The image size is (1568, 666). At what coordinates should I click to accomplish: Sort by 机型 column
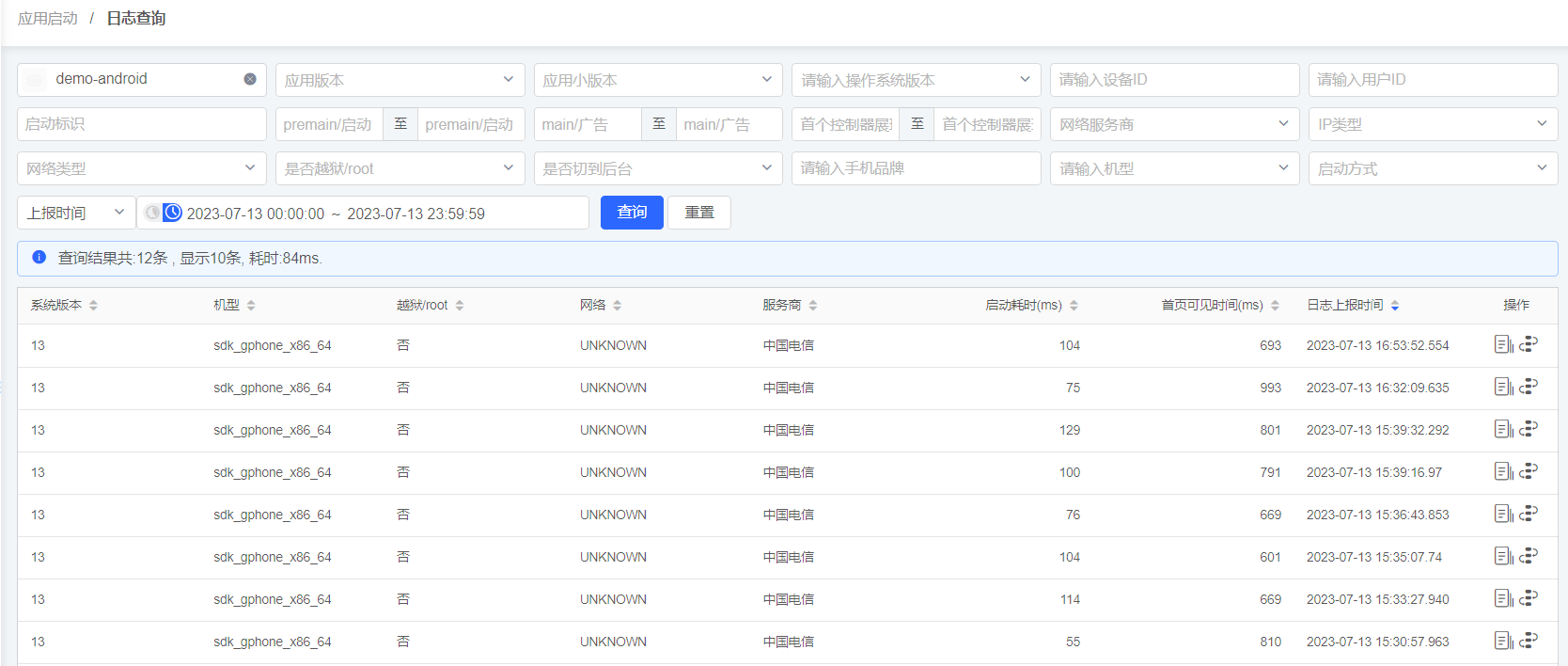(251, 306)
